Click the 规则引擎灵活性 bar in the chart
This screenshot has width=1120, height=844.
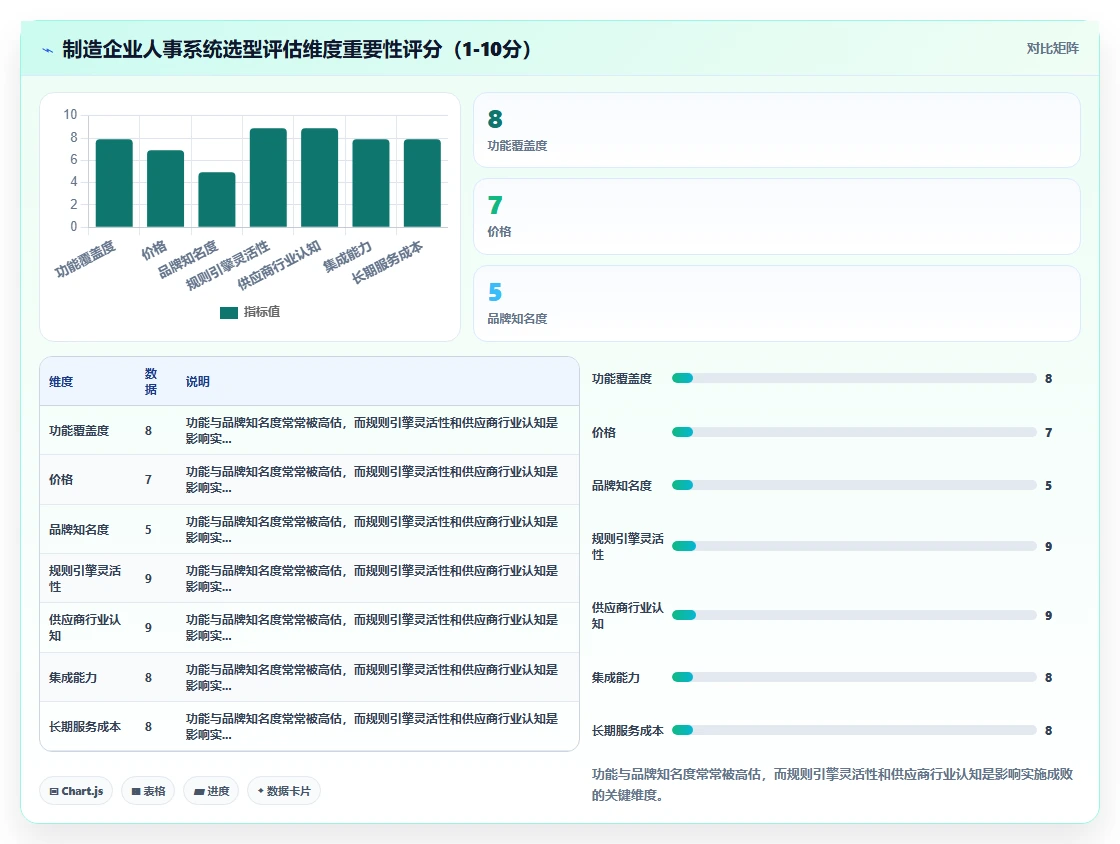click(269, 178)
